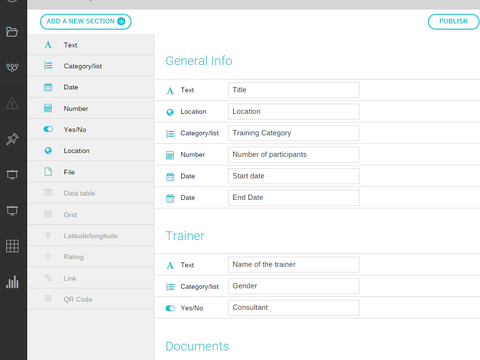
Task: Click the A icon beside Name of the trainer
Action: tap(170, 265)
